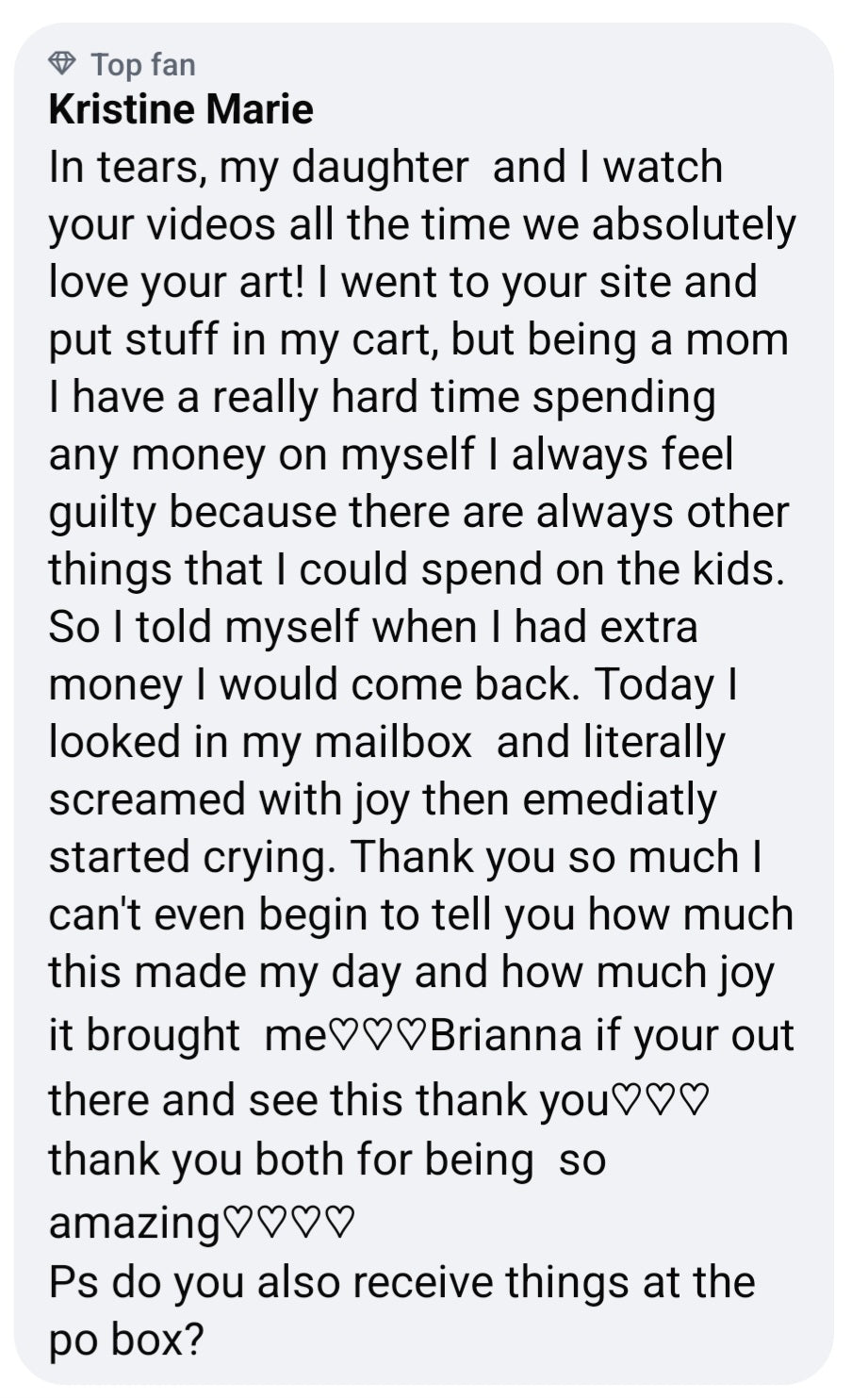Click the word "mailbox" in the comment
This screenshot has width=868, height=1398.
coord(392,742)
